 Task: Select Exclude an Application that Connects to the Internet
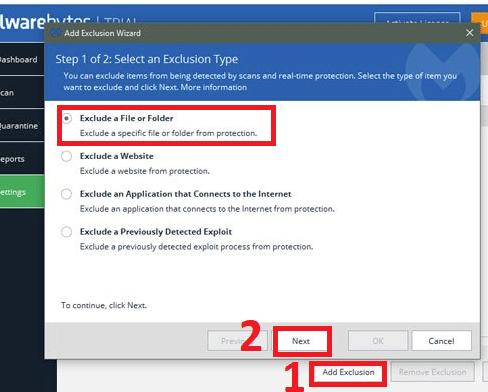(67, 194)
